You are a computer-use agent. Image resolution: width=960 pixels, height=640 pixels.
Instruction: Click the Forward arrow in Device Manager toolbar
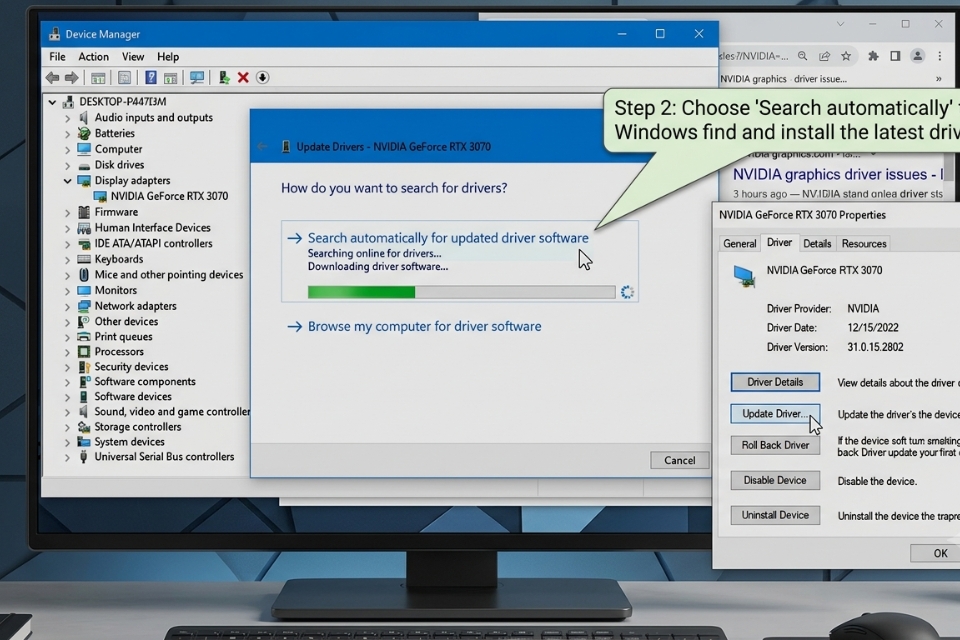click(x=72, y=78)
